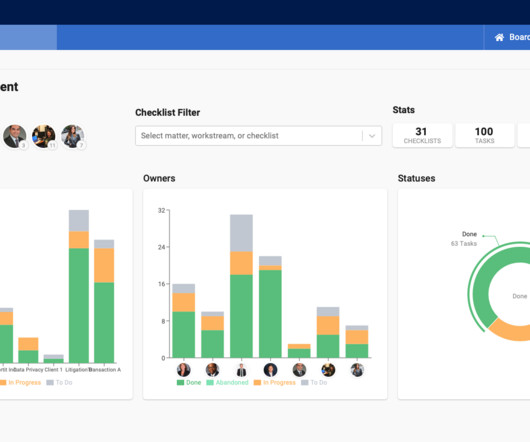Click the red-haired woman avatar under Owners chart
The width and height of the screenshot is (530, 442).
[184, 370]
